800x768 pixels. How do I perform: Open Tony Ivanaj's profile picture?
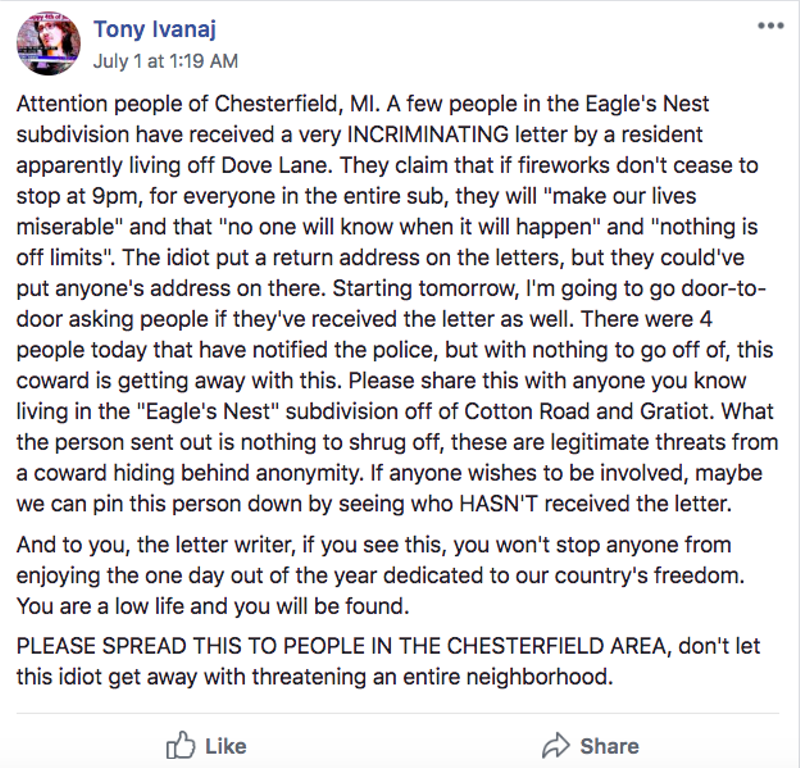[x=48, y=44]
